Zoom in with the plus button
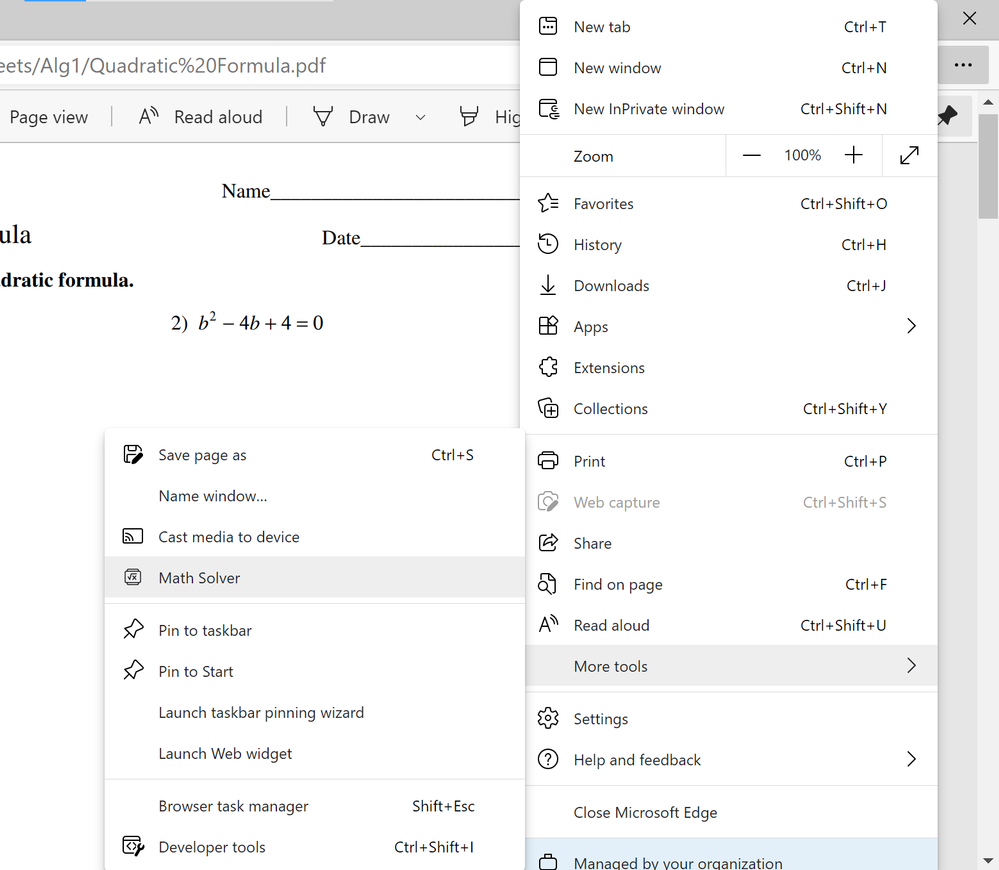999x870 pixels. [x=853, y=155]
